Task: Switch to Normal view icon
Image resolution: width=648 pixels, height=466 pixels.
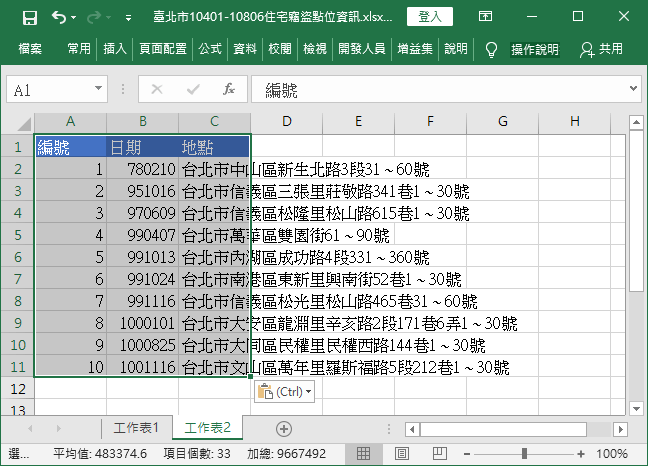Action: tap(363, 454)
